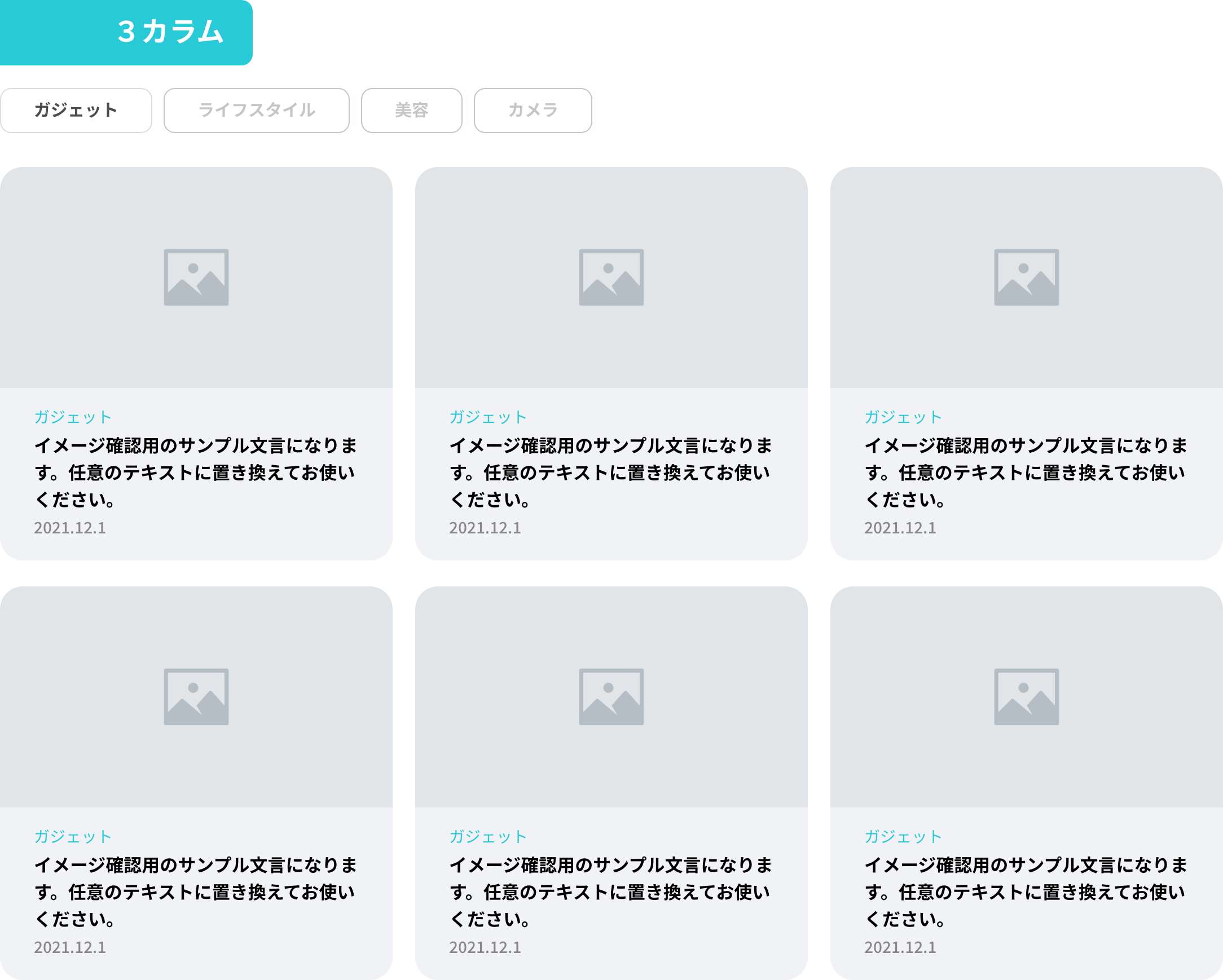Enable the 美容 filter
The height and width of the screenshot is (980, 1223).
tap(411, 111)
